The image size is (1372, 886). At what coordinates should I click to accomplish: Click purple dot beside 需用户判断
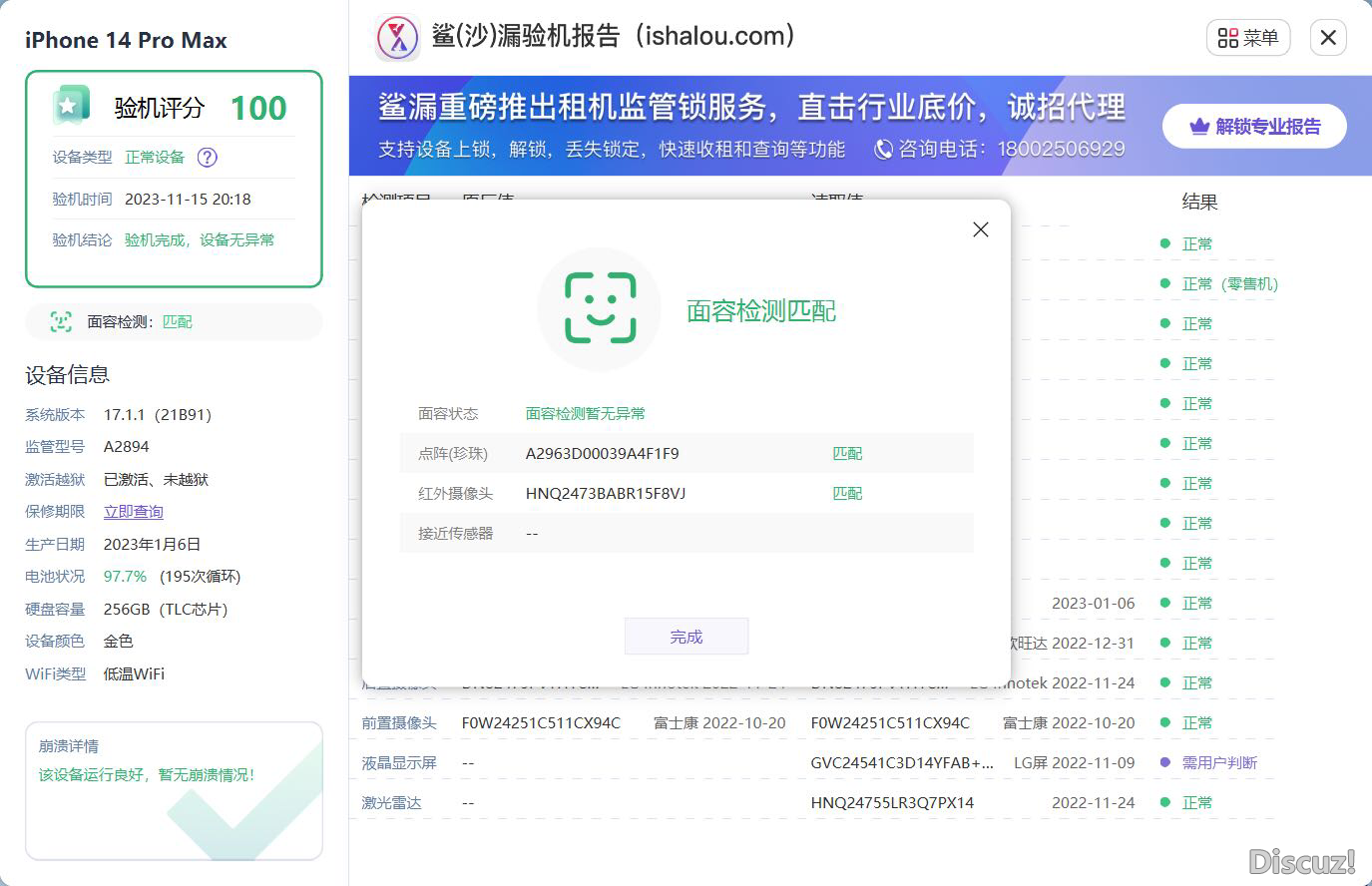(x=1164, y=762)
